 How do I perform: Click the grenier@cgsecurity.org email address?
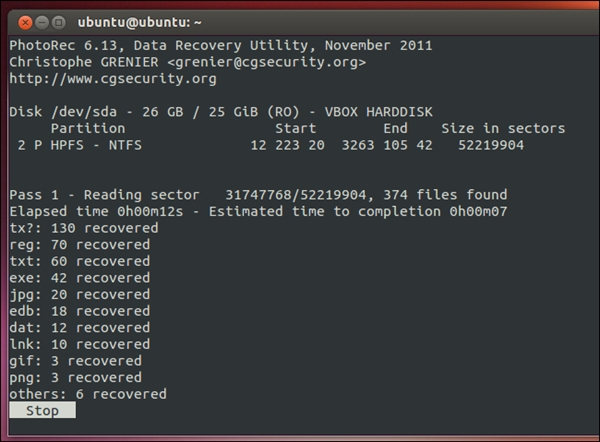click(x=263, y=62)
